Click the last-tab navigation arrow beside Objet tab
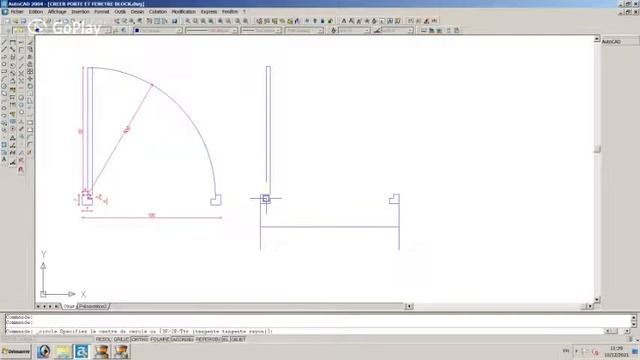This screenshot has width=640, height=360. [x=57, y=306]
